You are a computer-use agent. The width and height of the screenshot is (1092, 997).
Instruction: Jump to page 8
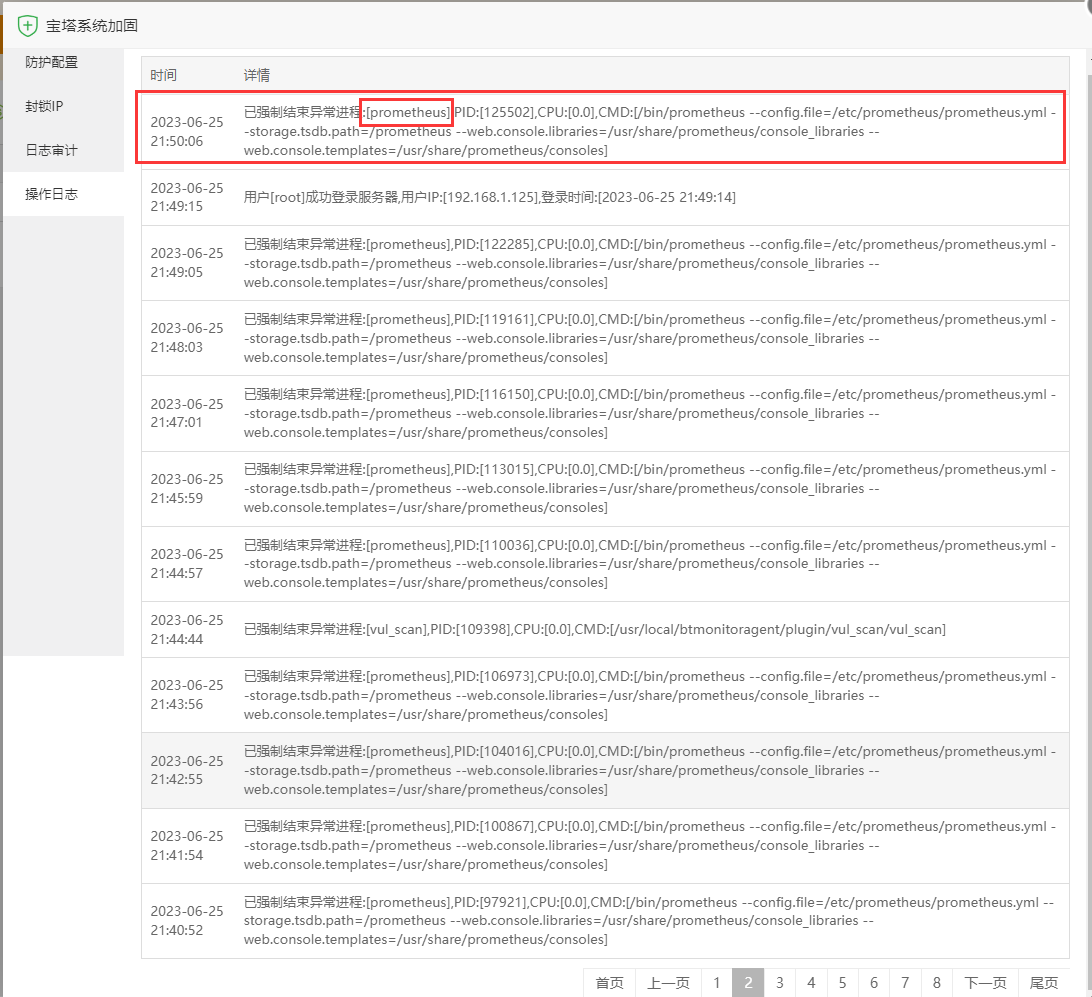pyautogui.click(x=936, y=983)
